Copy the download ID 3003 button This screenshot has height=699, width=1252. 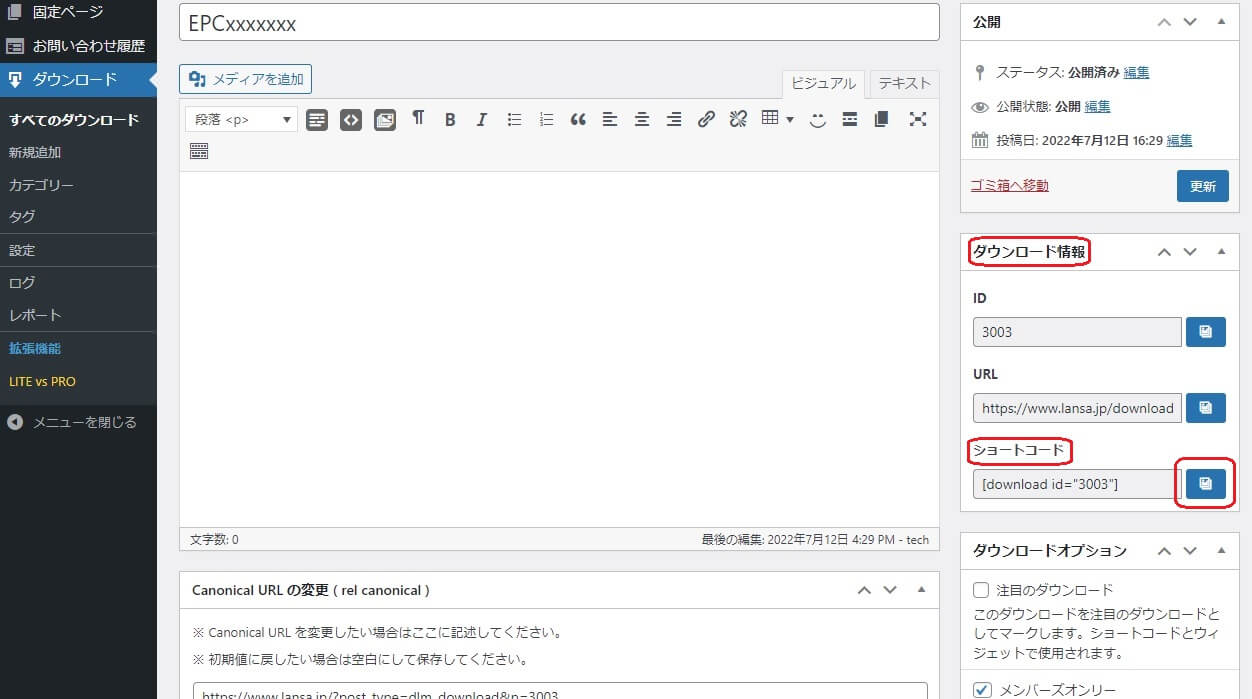pyautogui.click(x=1206, y=332)
